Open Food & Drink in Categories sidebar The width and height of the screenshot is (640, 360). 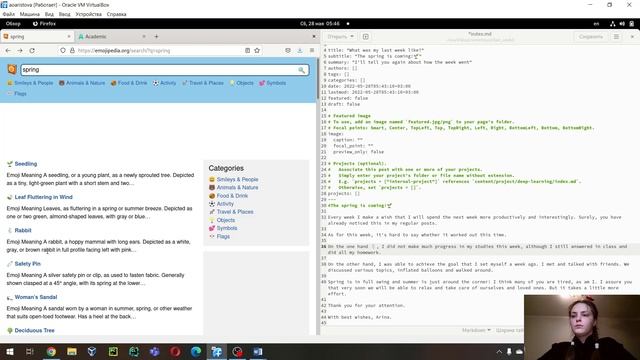pyautogui.click(x=232, y=196)
